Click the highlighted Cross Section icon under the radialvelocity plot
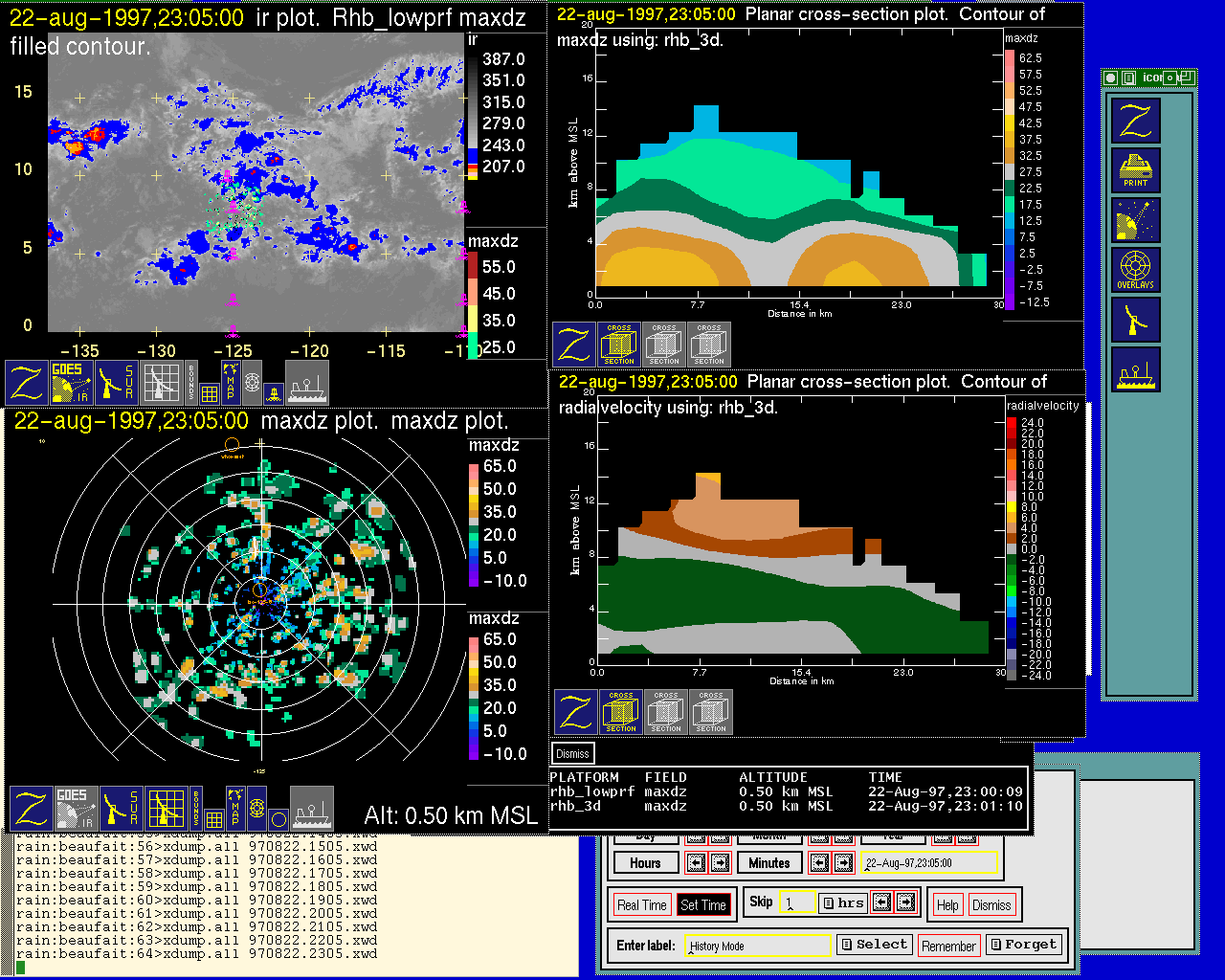 pos(621,712)
